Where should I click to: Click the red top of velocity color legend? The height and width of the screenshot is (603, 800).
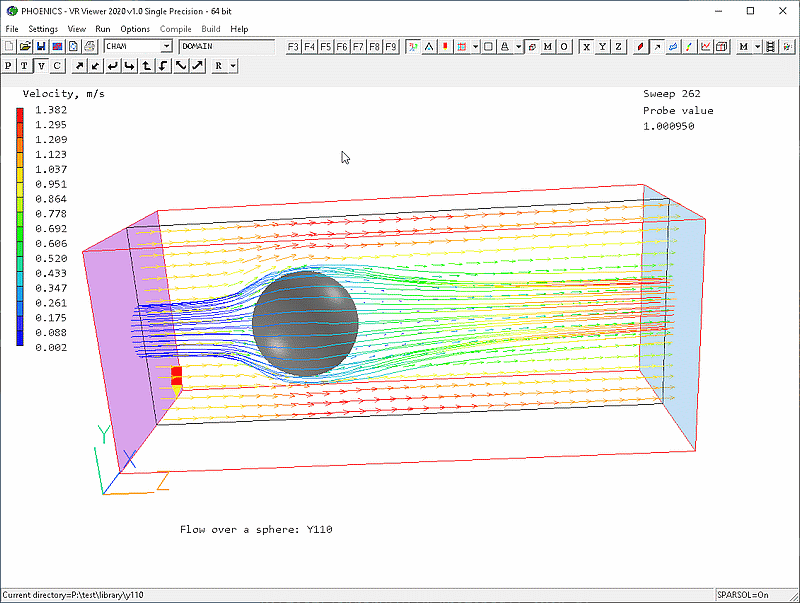[19, 112]
